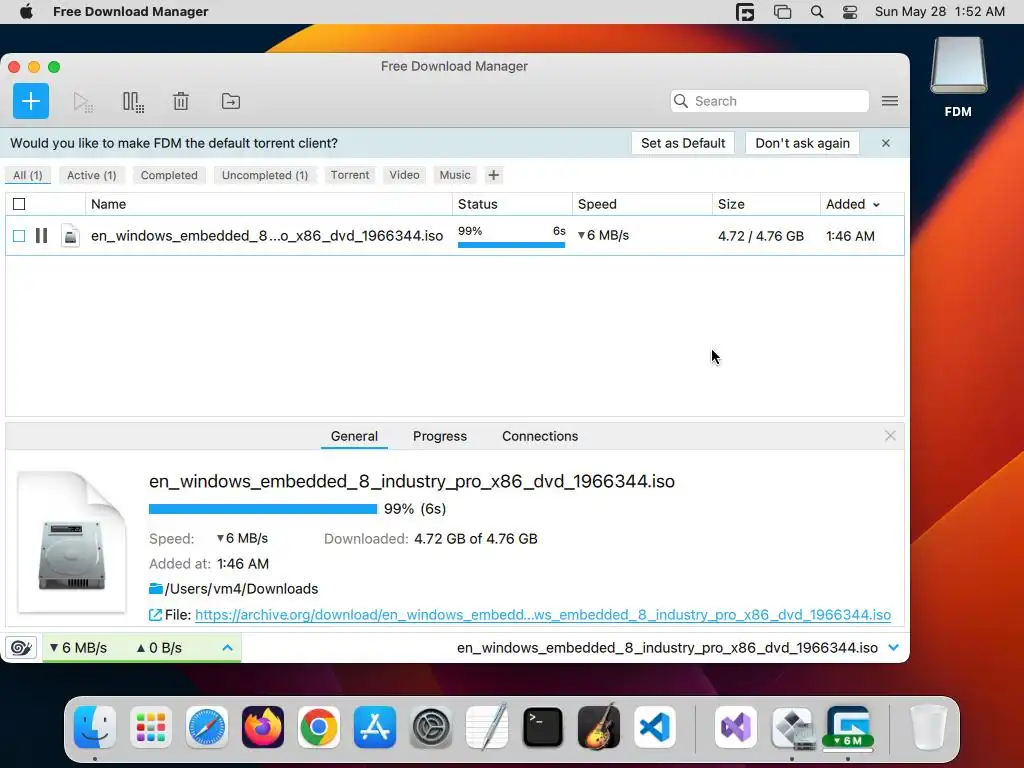Open Spotlight search in menu bar
The height and width of the screenshot is (768, 1024).
click(816, 12)
